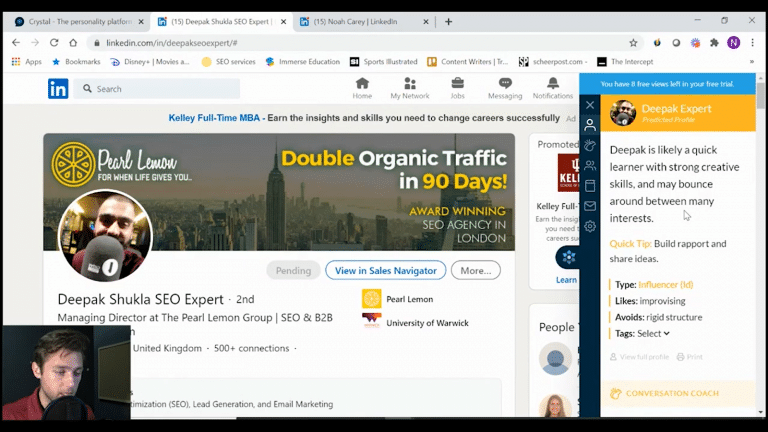768x432 pixels.
Task: Click Crystal panel Deepak avatar
Action: 623,113
